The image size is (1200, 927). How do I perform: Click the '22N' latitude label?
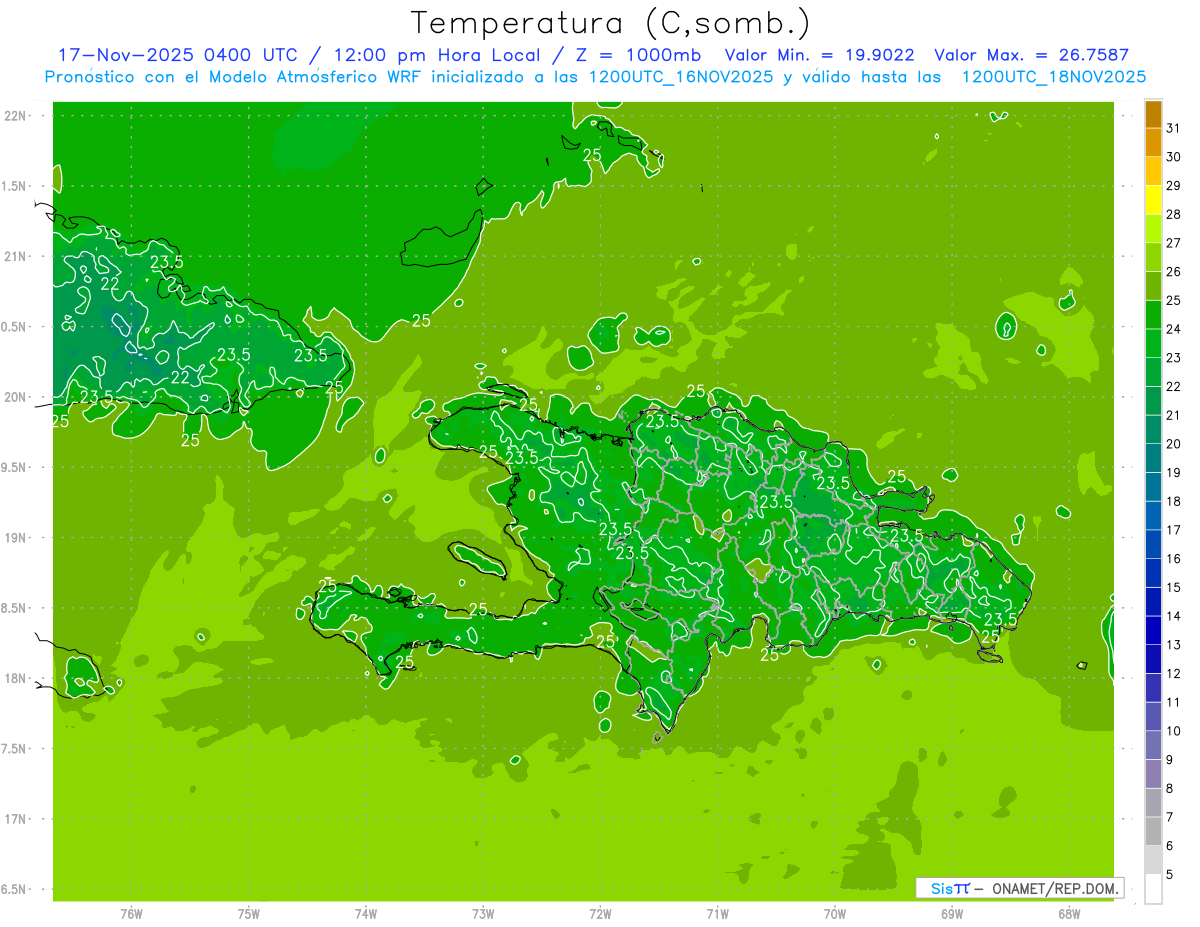point(15,115)
